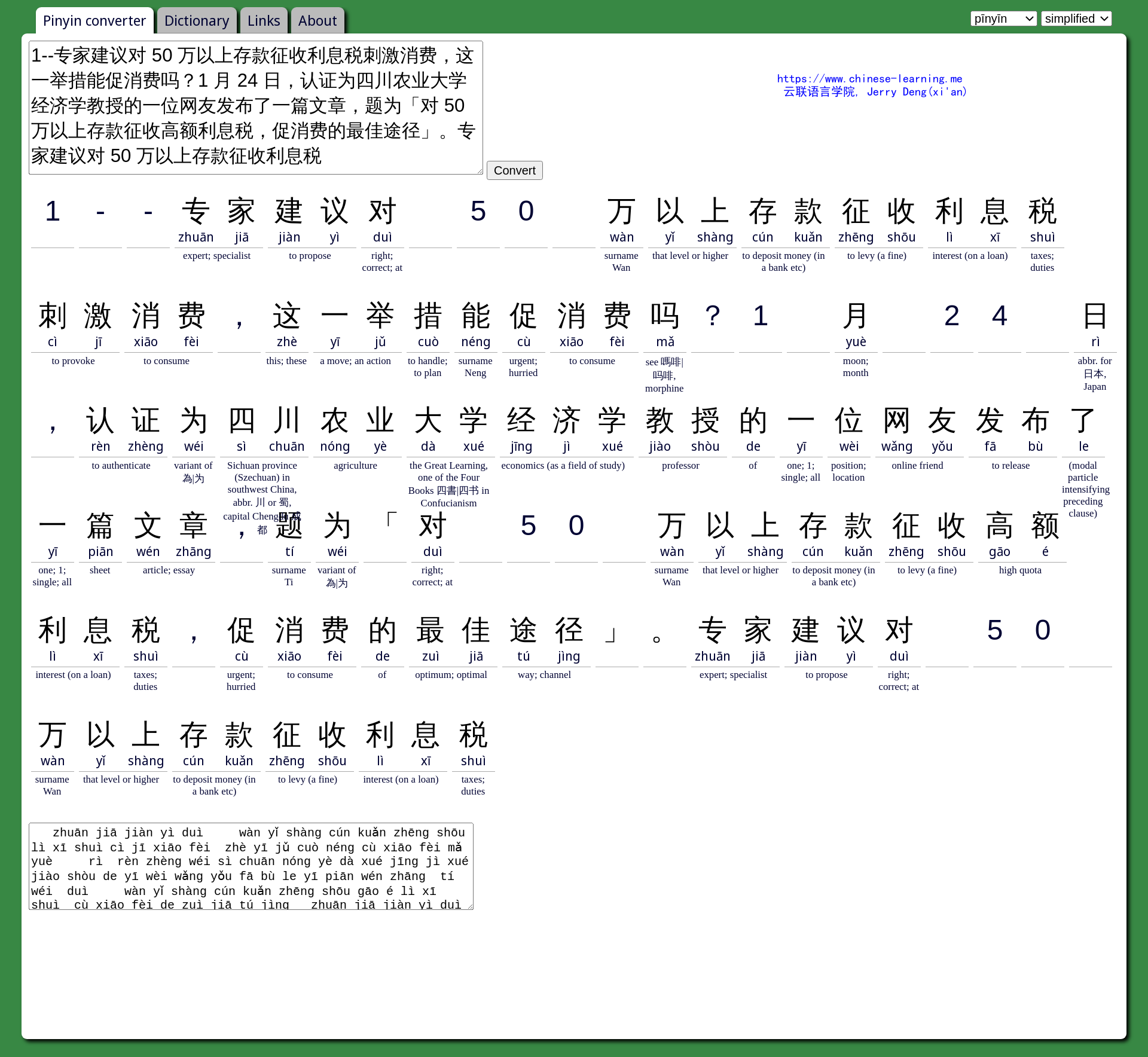
Task: Click the character 位 with pinyin wèi
Action: (x=848, y=421)
